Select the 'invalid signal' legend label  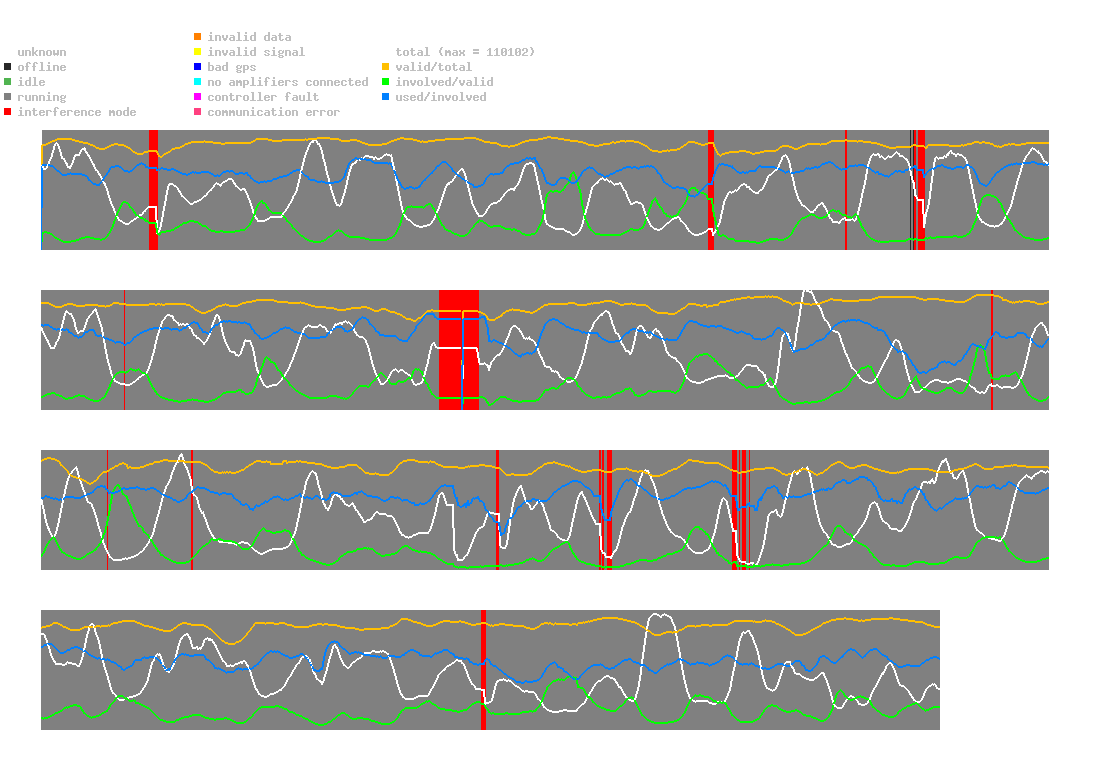[x=256, y=52]
